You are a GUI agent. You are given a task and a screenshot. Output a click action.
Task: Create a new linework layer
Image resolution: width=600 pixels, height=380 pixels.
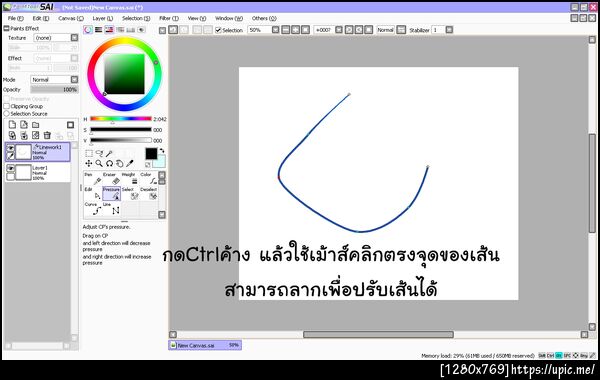[x=24, y=125]
